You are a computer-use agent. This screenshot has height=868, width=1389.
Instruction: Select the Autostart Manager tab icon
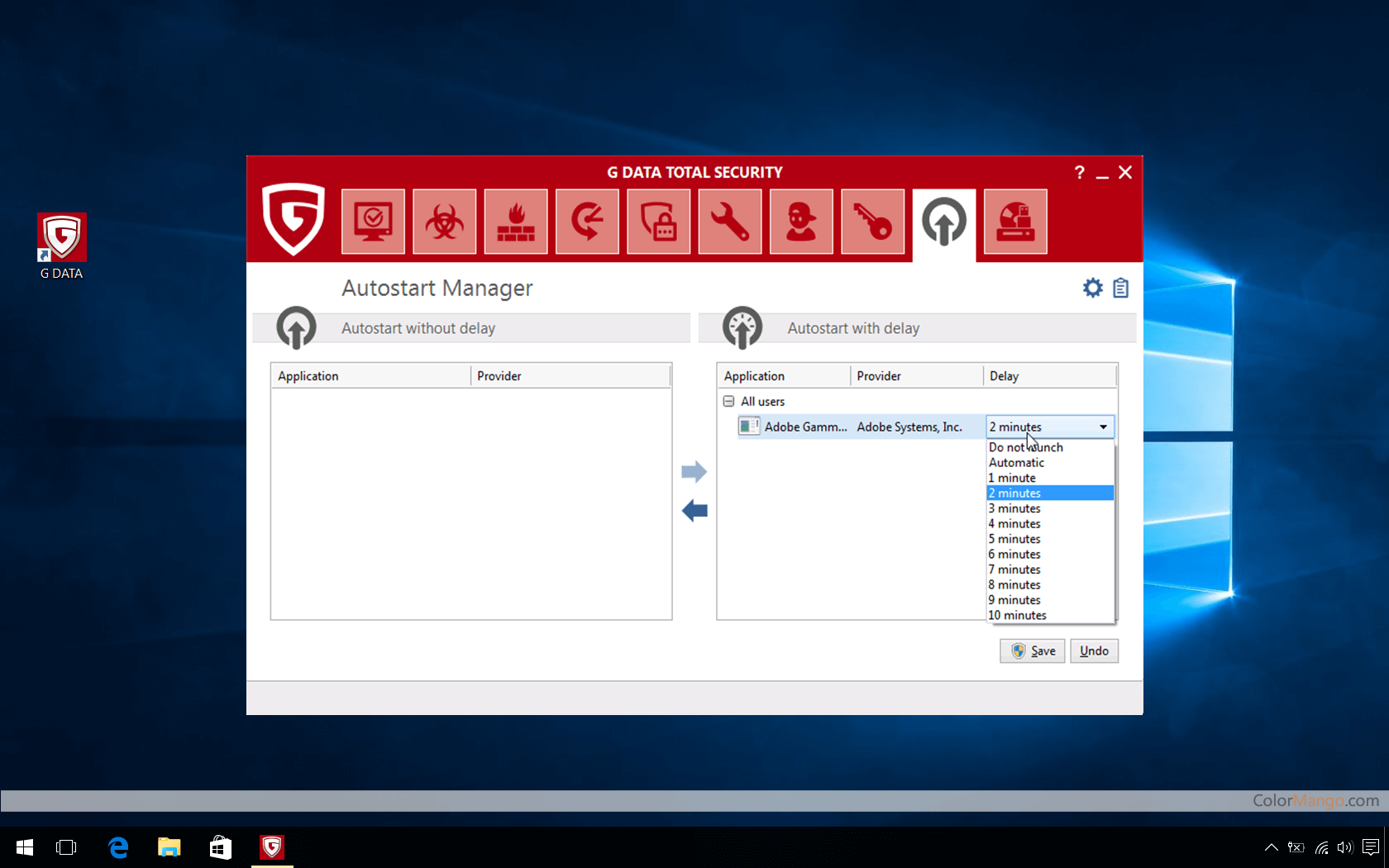[x=944, y=223]
